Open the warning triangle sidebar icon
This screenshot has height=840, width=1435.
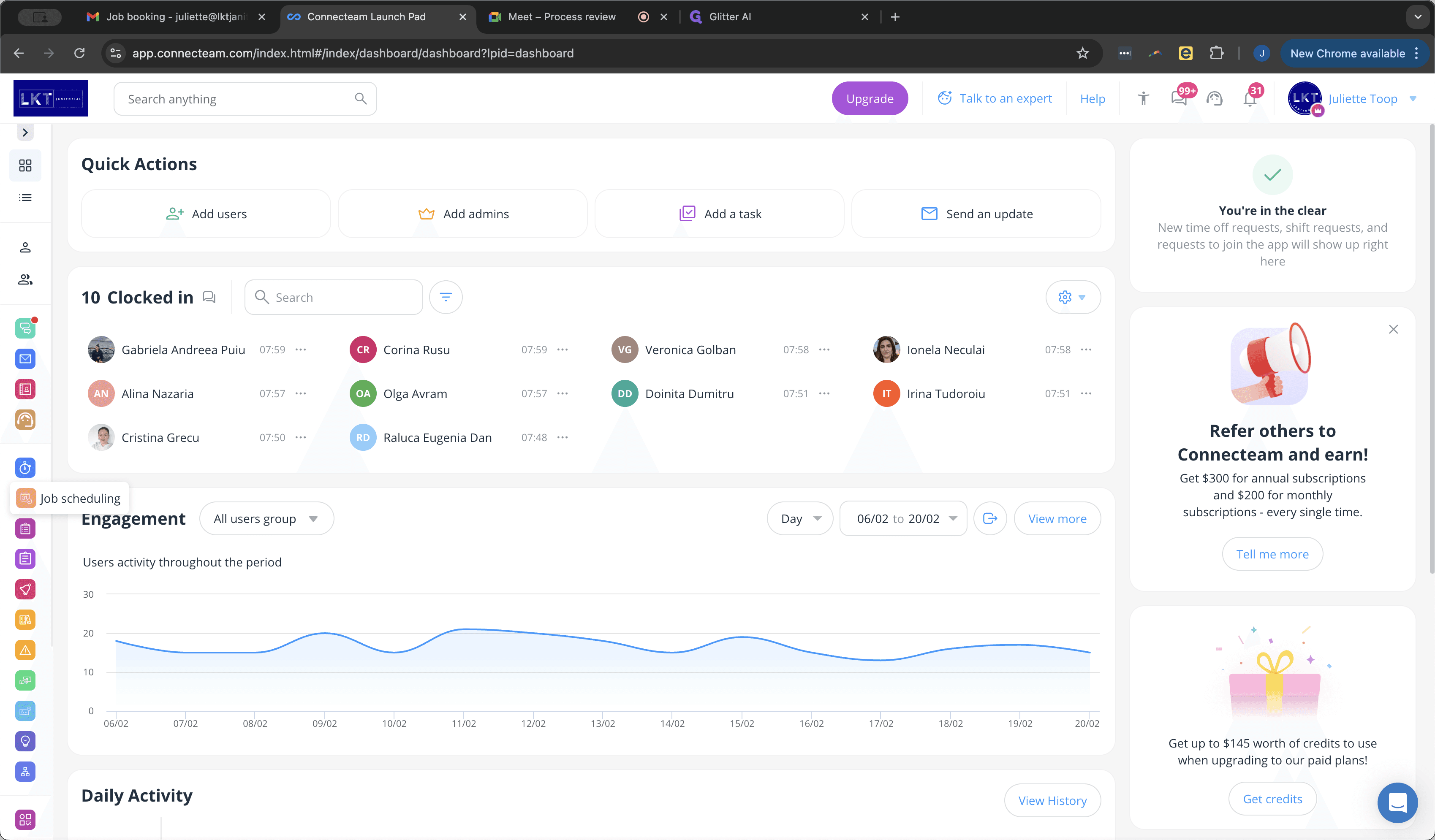25,650
